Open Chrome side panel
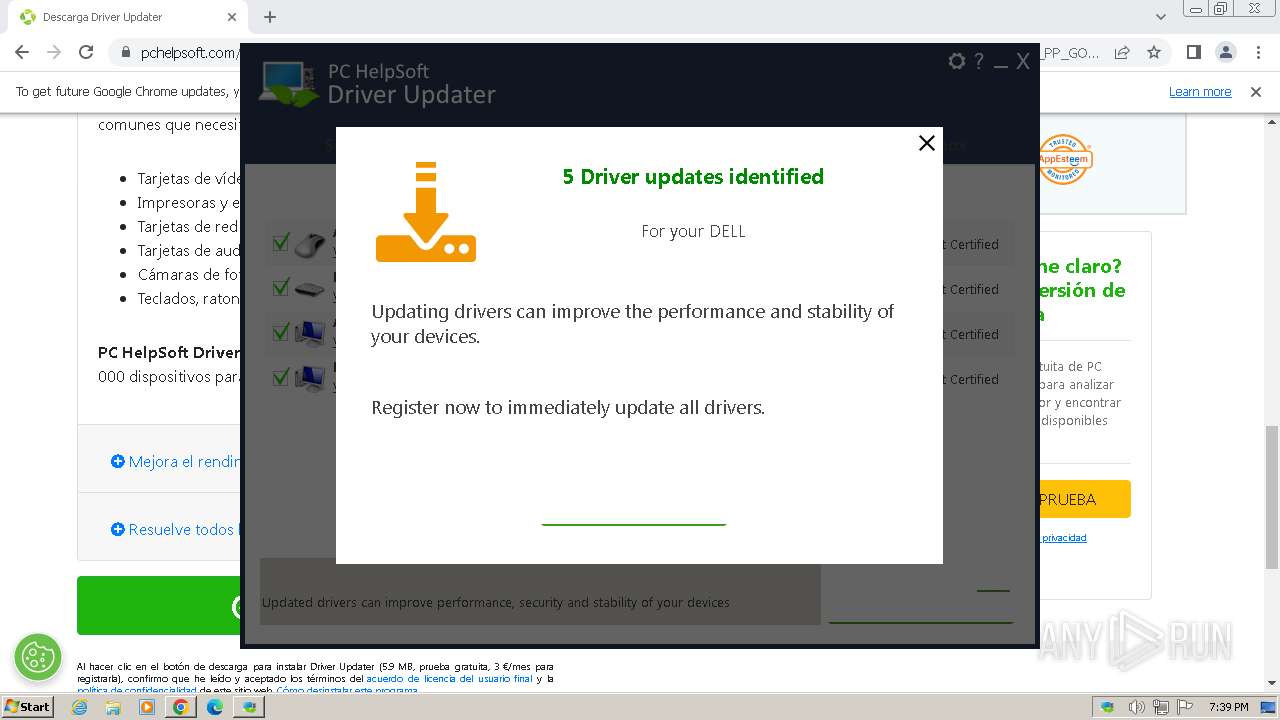Screen dimensions: 1280x720 tap(1193, 52)
